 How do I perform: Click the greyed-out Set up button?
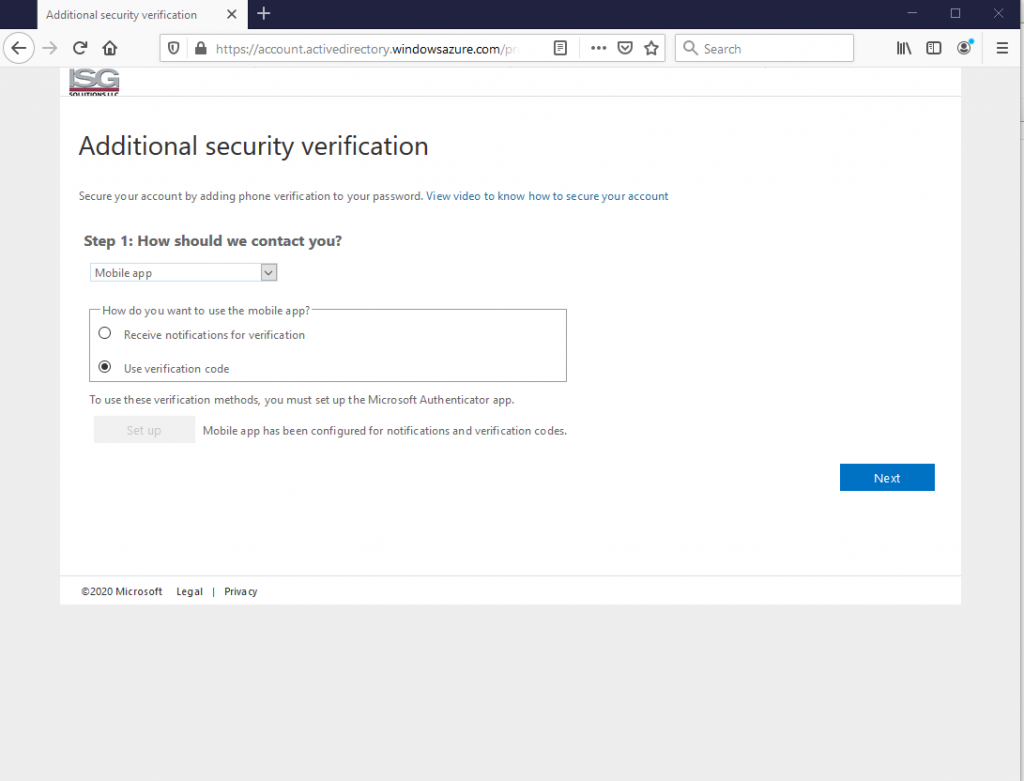click(x=144, y=430)
